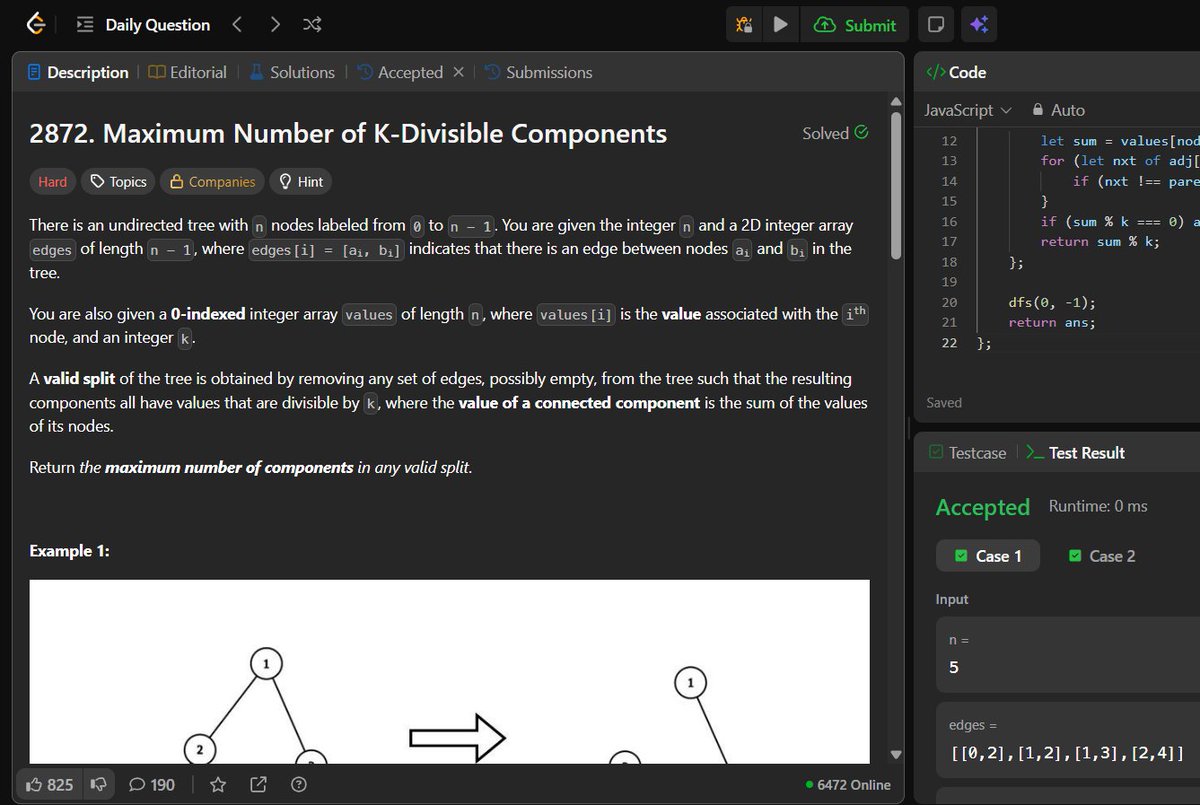The width and height of the screenshot is (1200, 805).
Task: Click code line number 20
Action: [x=949, y=302]
